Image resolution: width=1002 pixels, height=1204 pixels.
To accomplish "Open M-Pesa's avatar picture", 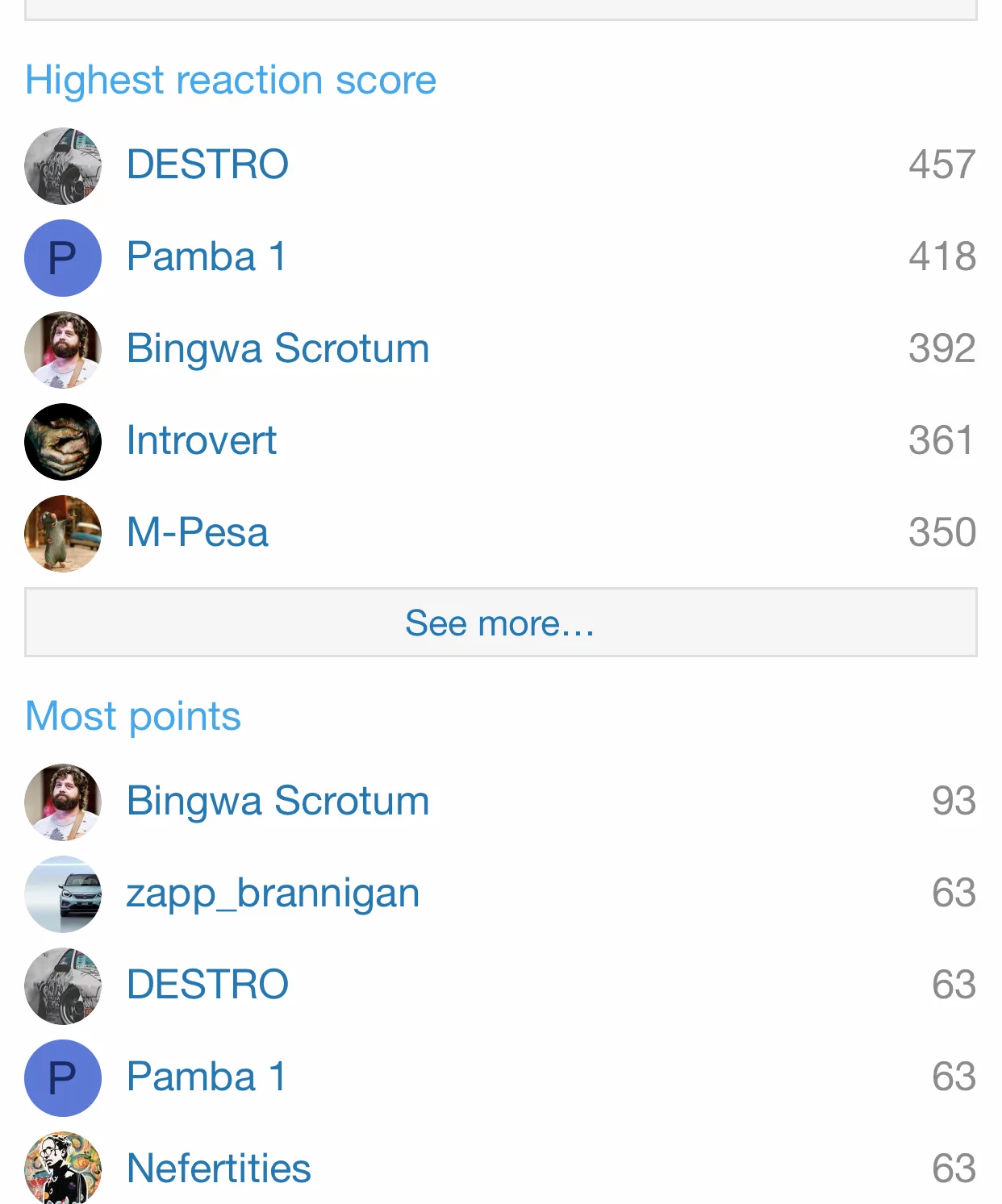I will point(63,534).
